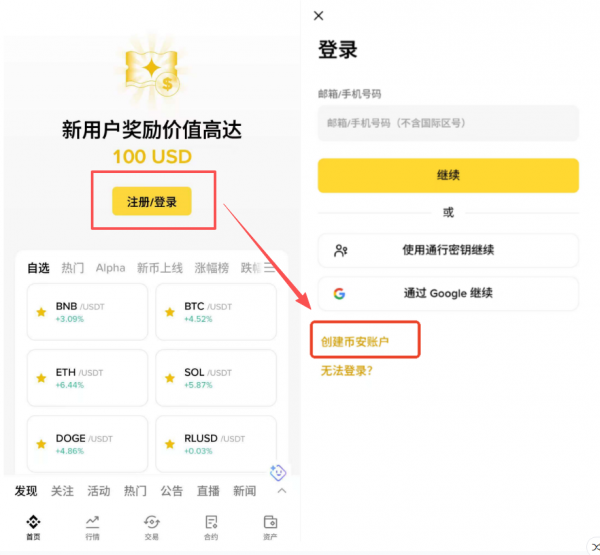Open the Alpha tab
This screenshot has height=555, width=600.
(x=111, y=268)
